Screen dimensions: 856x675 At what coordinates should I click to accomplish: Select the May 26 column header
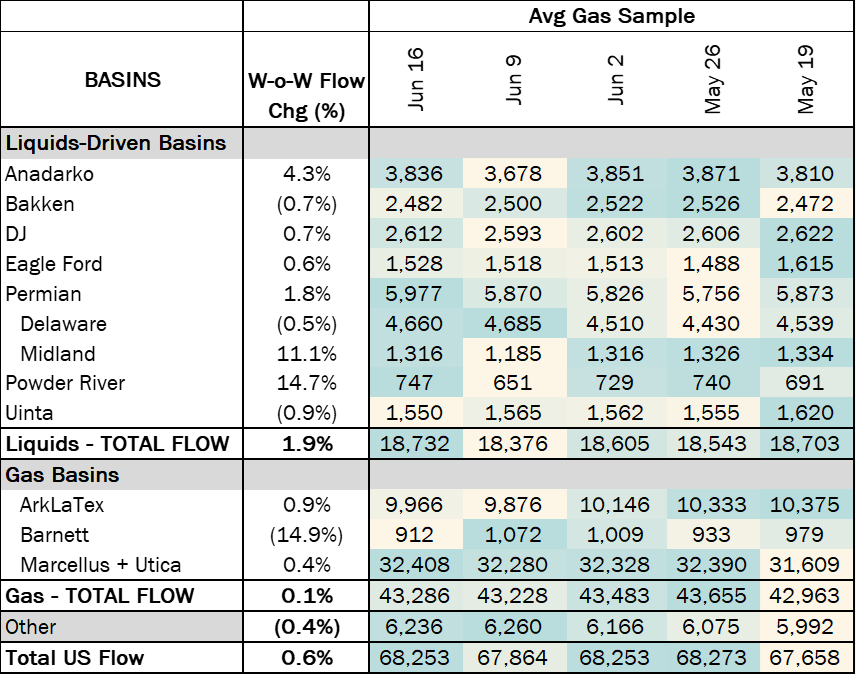(712, 80)
